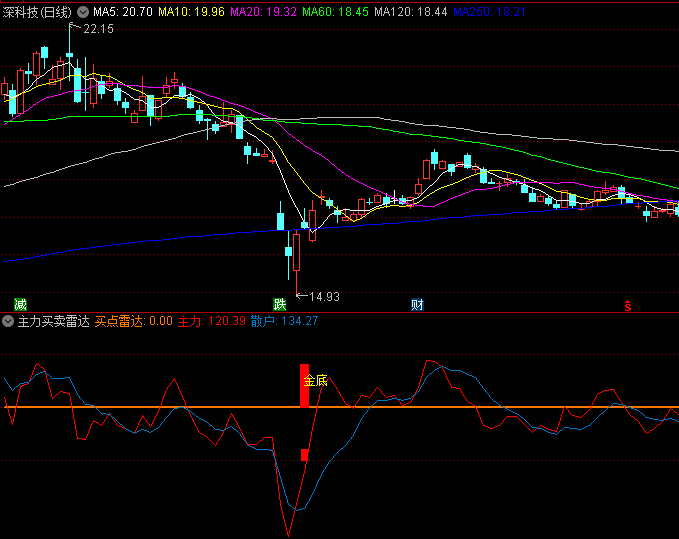Click the 金底 signal label
679x539 pixels.
(316, 381)
